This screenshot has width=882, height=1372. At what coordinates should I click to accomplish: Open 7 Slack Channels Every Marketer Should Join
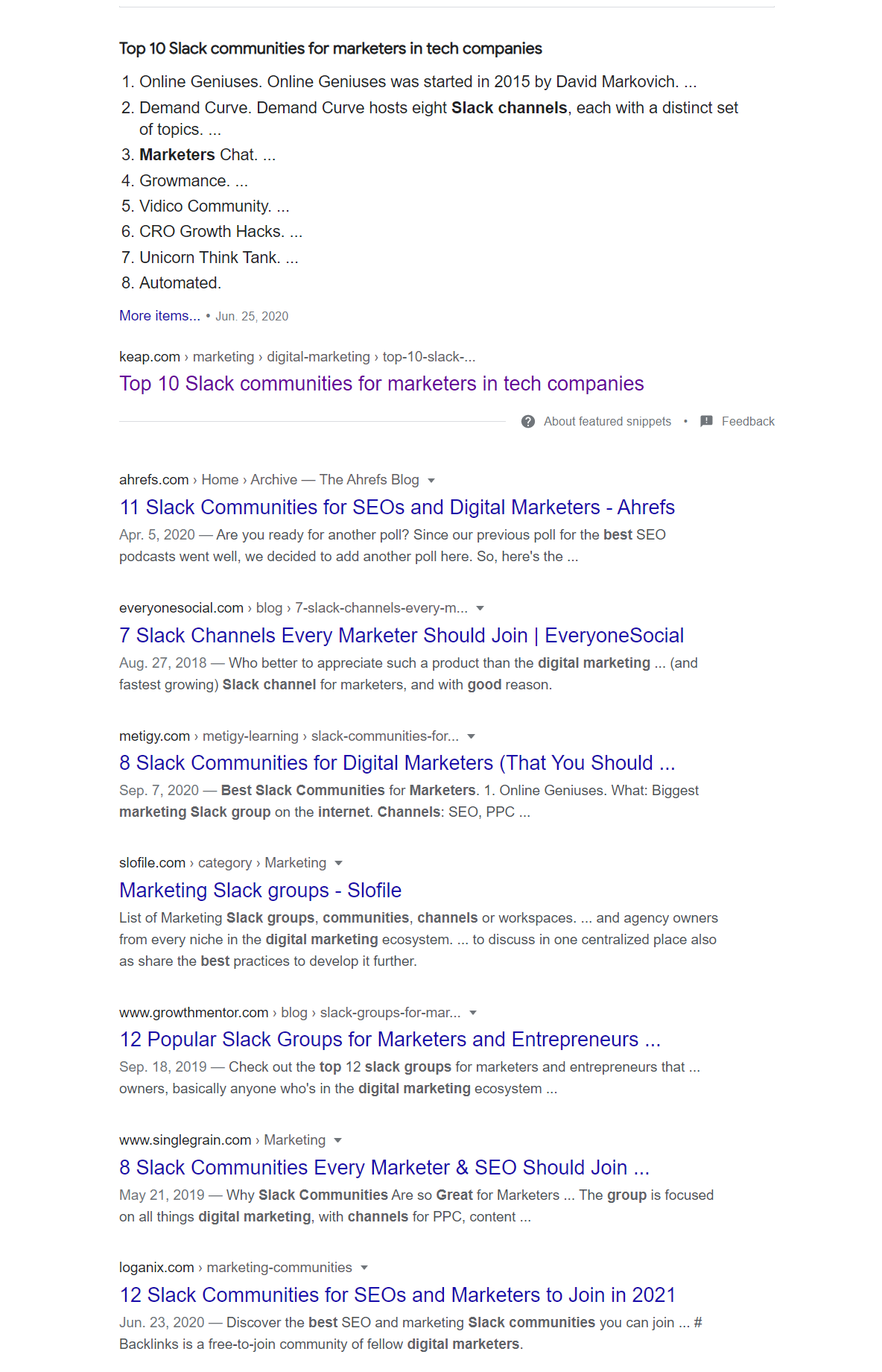(402, 636)
